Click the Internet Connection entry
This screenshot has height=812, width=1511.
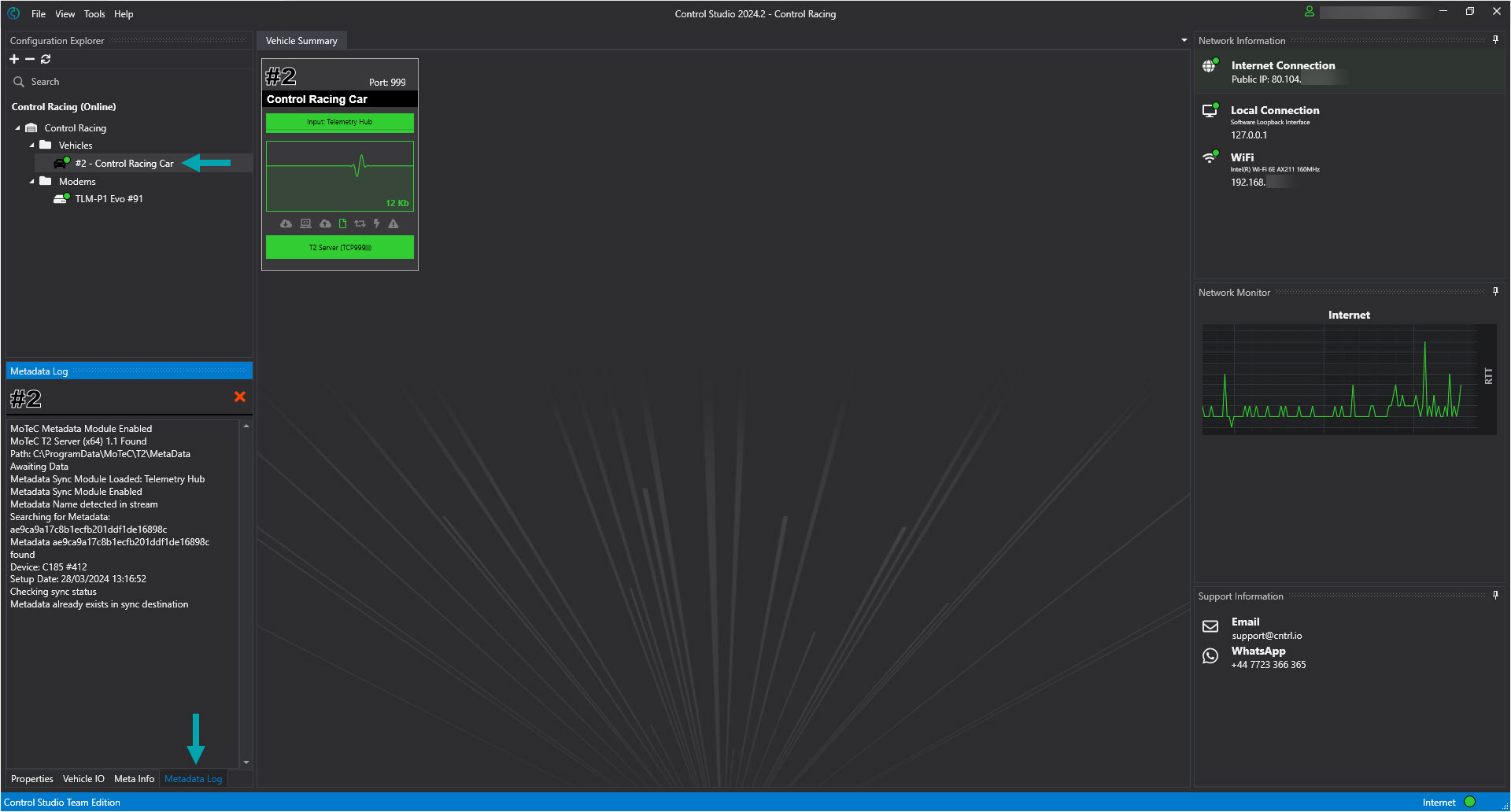(1349, 72)
